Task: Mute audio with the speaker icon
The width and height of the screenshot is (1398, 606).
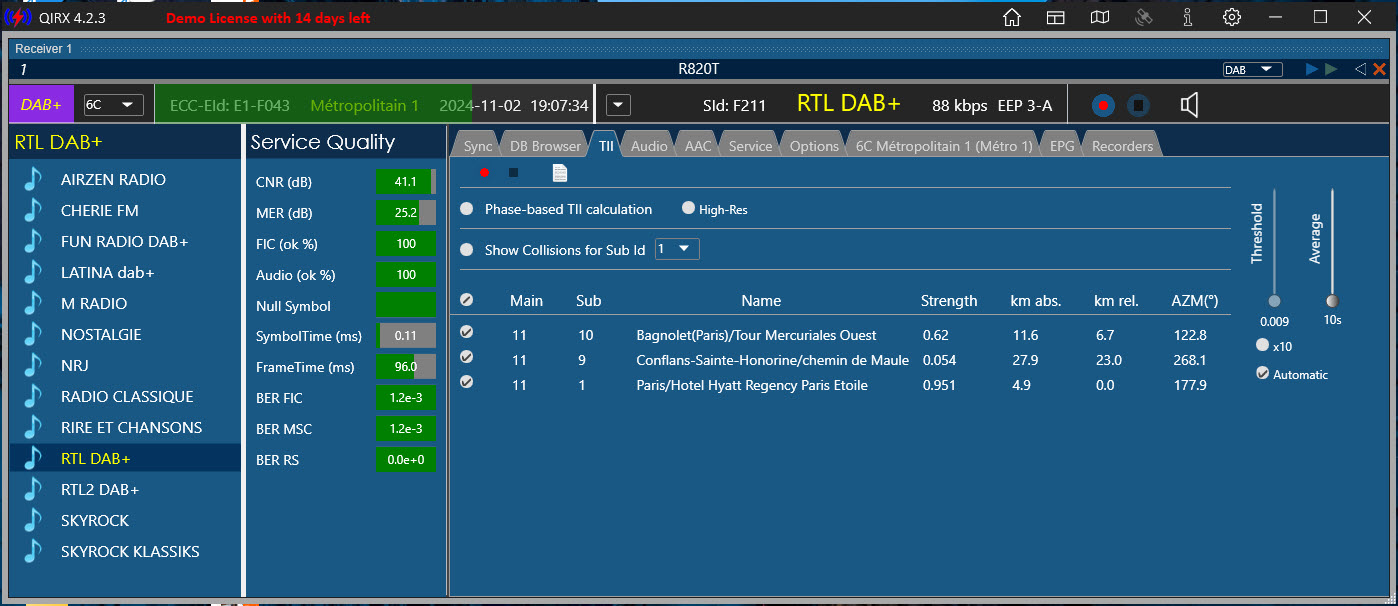Action: pos(1188,105)
